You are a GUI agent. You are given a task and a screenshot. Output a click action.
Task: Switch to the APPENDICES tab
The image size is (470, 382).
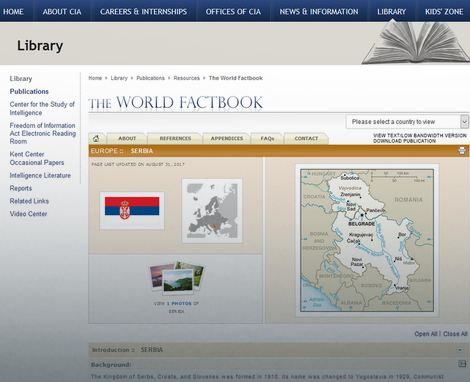click(x=227, y=138)
